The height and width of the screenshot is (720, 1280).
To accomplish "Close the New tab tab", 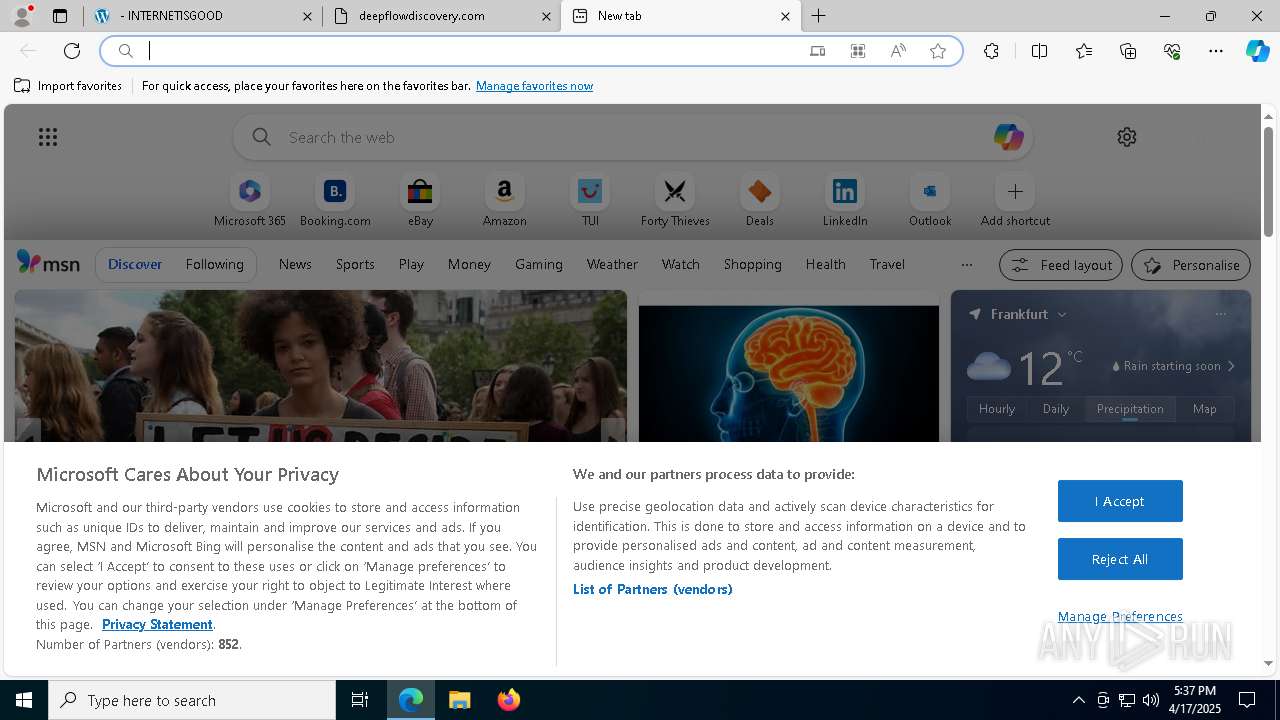I will pos(785,16).
